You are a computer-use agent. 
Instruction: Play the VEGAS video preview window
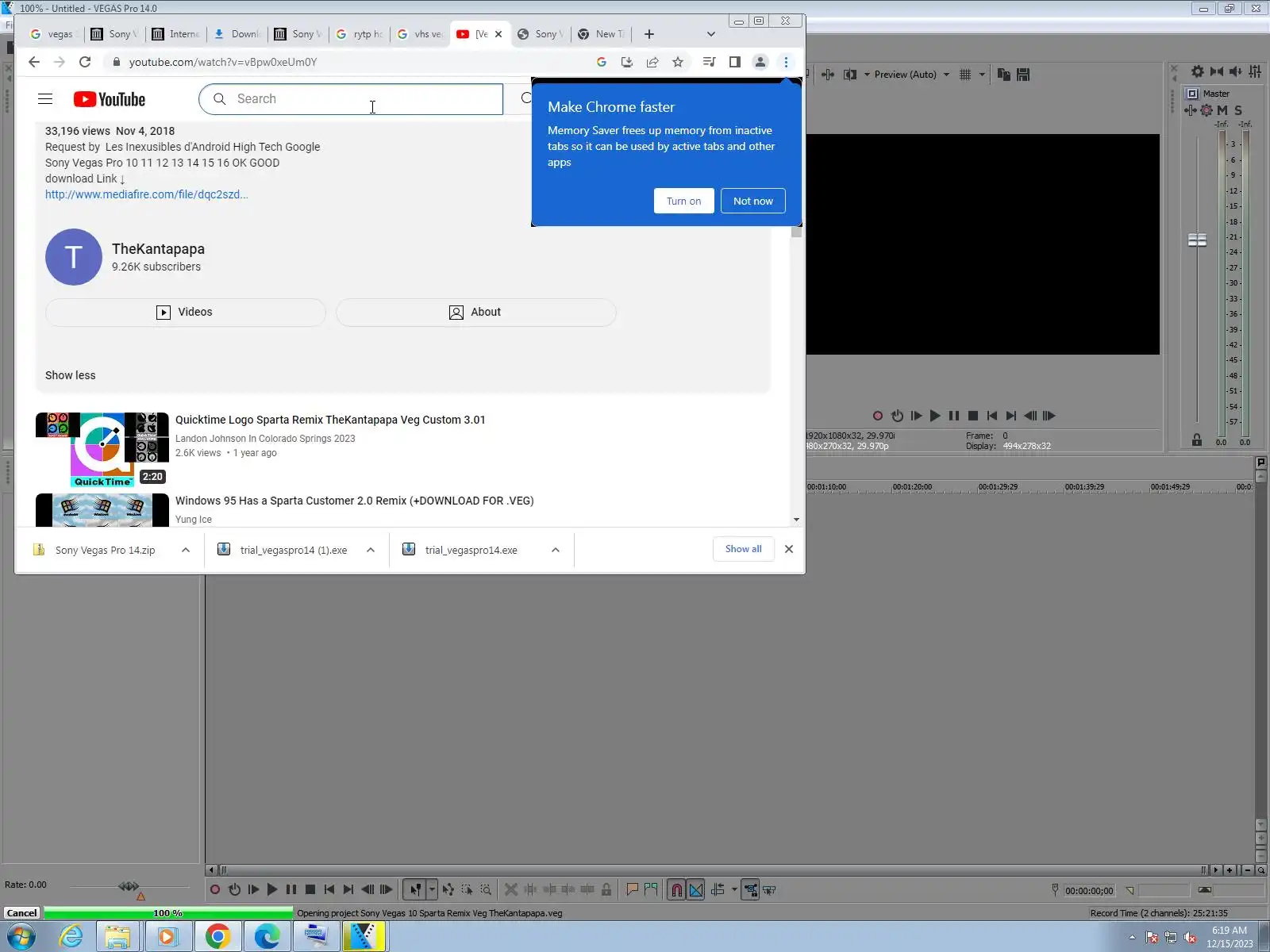click(x=935, y=416)
